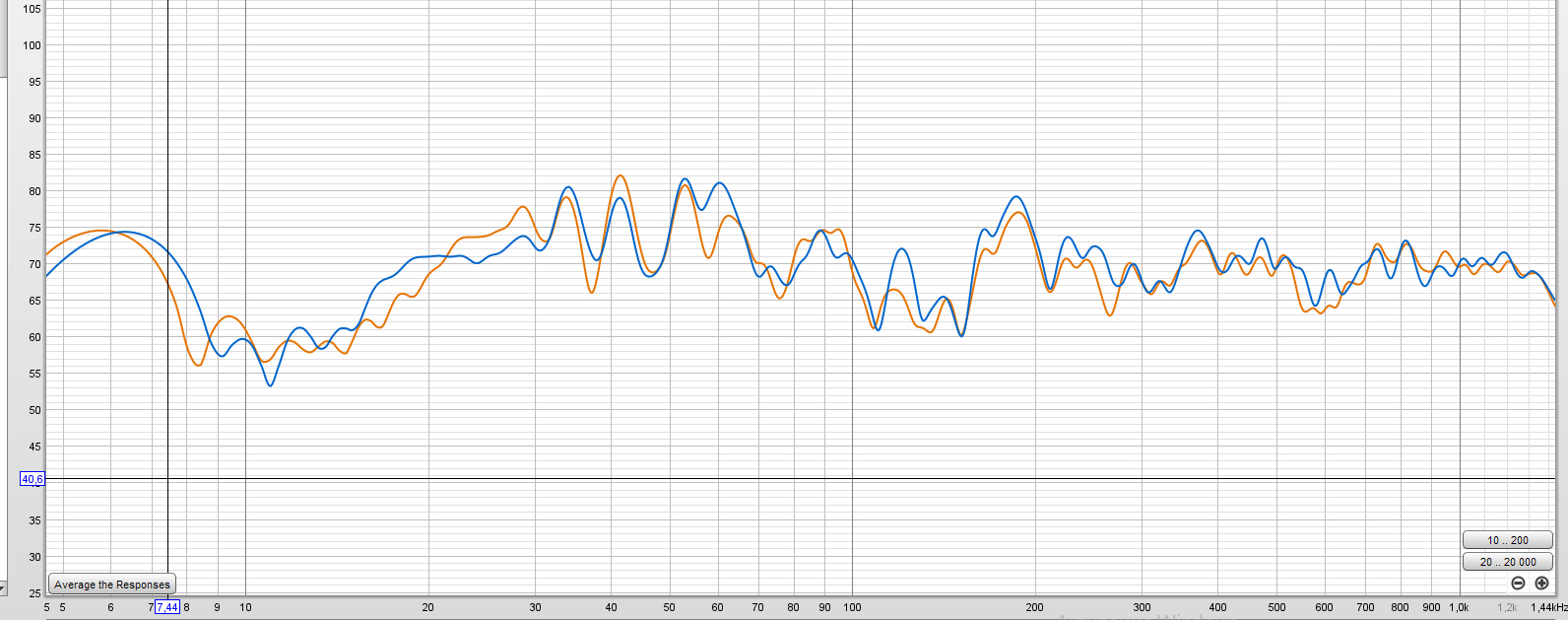Click the 20 Hz frequency axis label
This screenshot has height=620, width=1568.
pos(427,607)
